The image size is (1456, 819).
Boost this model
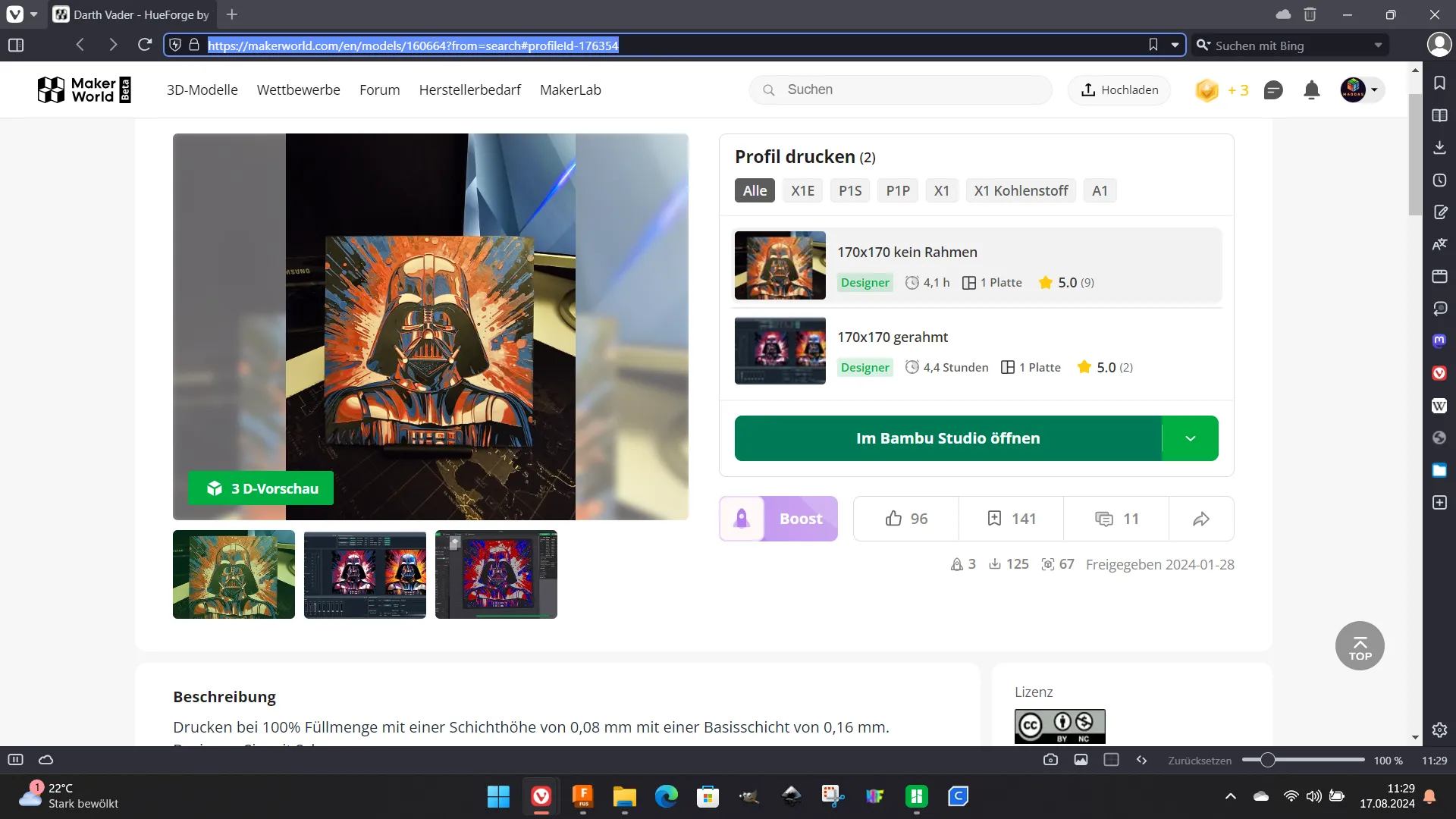[x=778, y=519]
